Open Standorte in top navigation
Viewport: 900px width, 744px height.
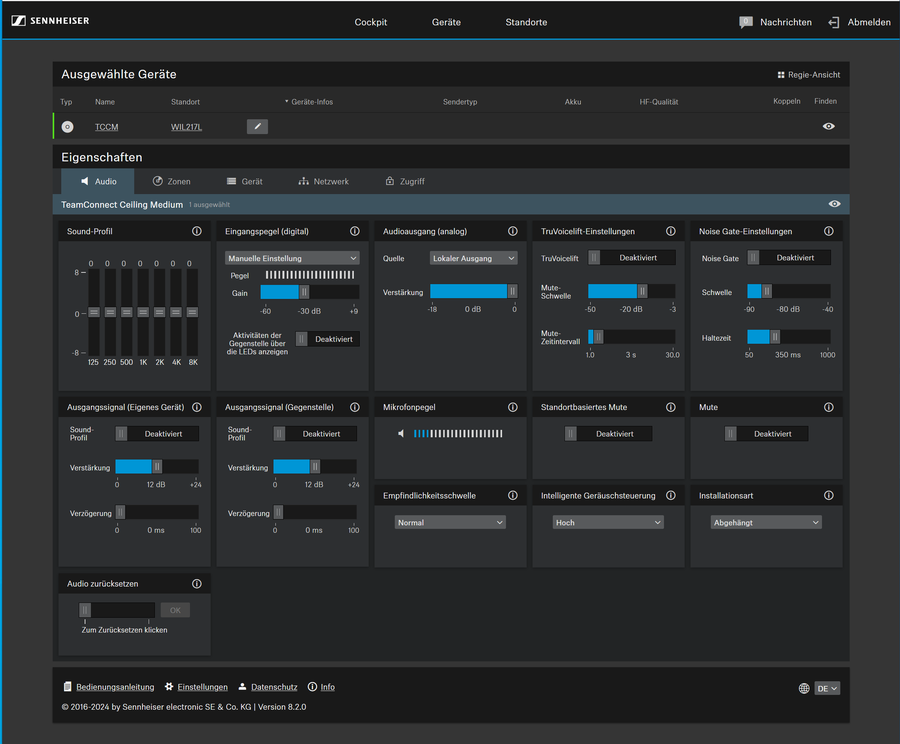click(x=526, y=22)
